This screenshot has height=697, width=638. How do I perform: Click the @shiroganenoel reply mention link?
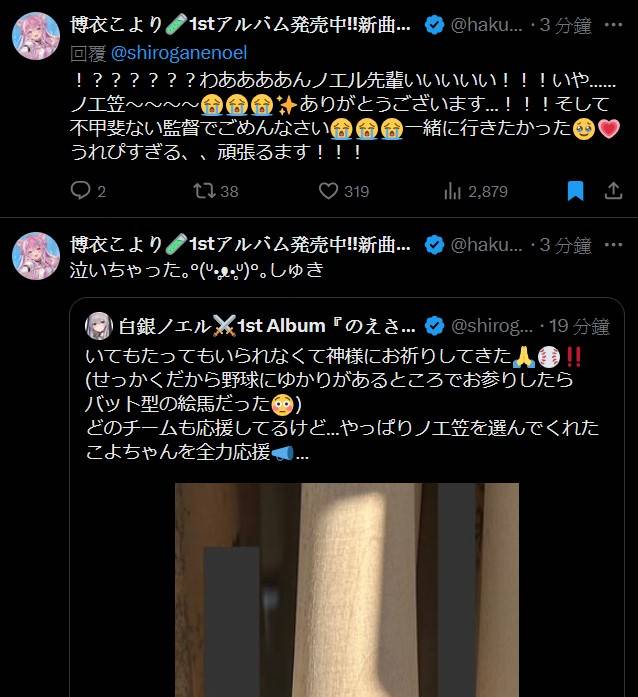179,53
